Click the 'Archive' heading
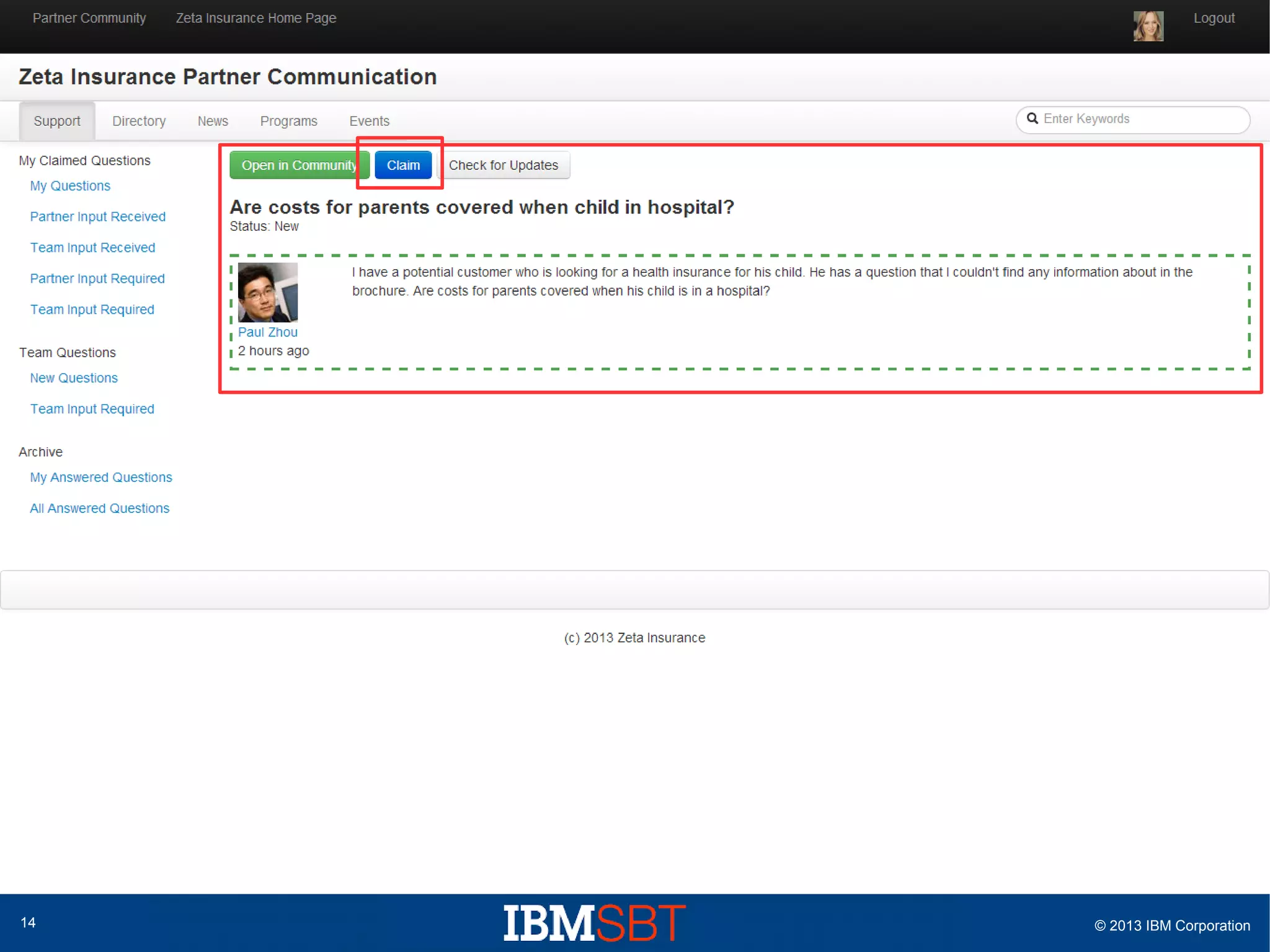The height and width of the screenshot is (952, 1270). 40,452
